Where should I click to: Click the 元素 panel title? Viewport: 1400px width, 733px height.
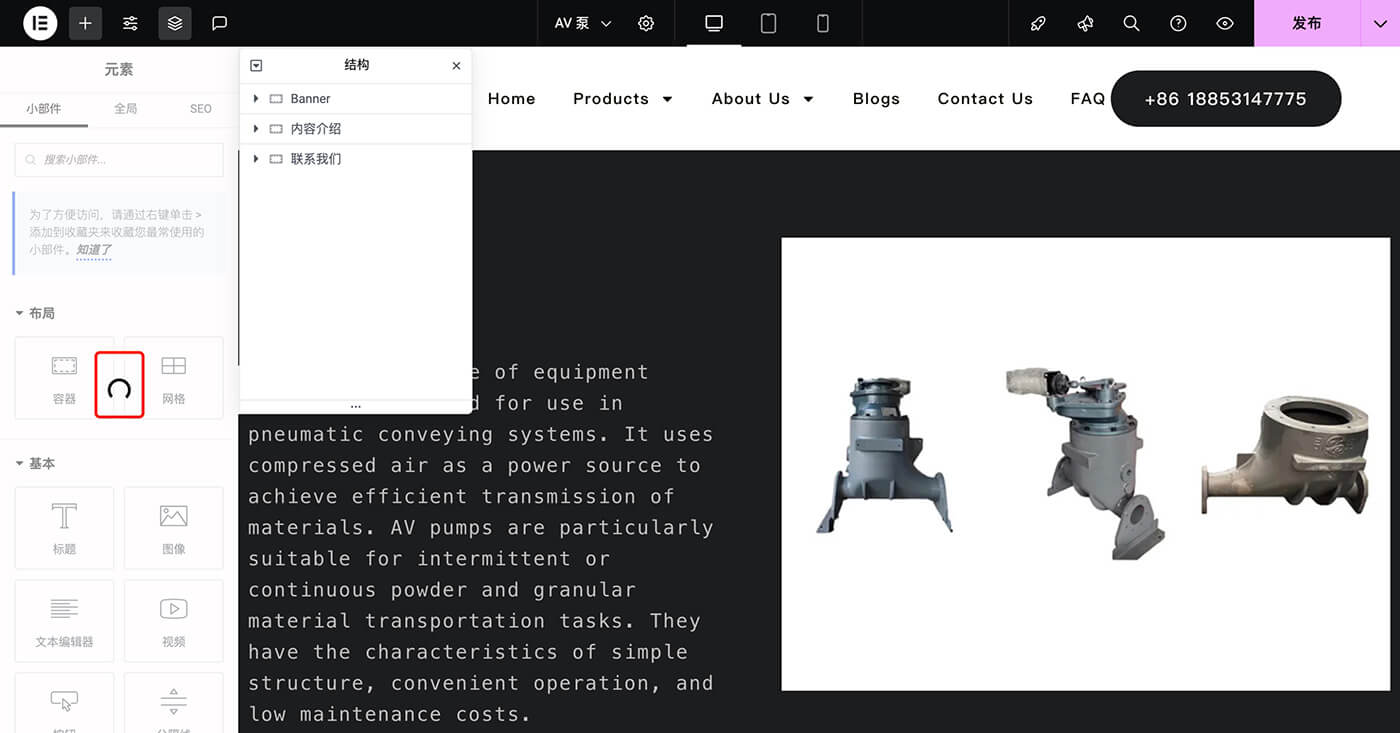[x=119, y=69]
